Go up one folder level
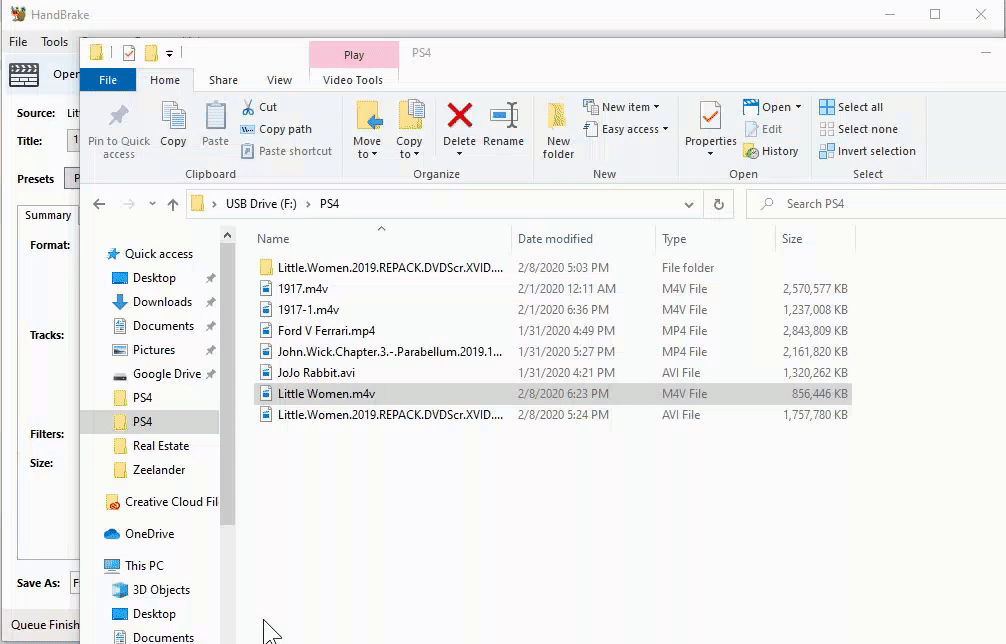The width and height of the screenshot is (1006, 644). (x=173, y=204)
